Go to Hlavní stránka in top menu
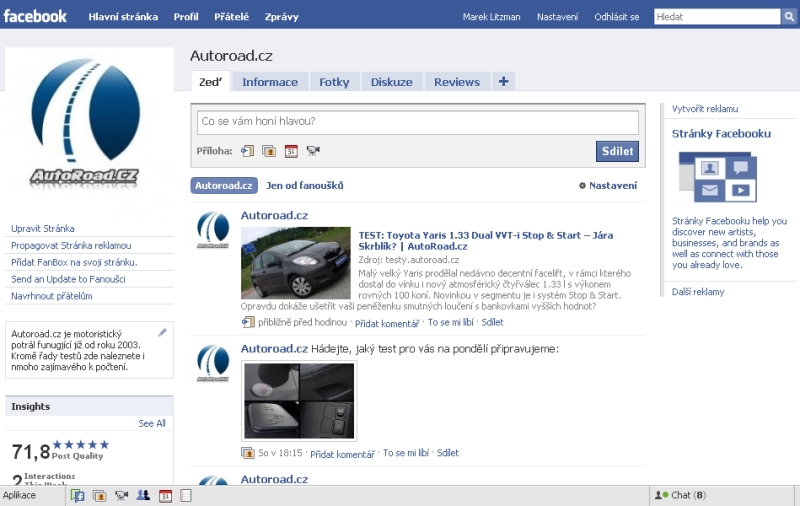 (123, 17)
